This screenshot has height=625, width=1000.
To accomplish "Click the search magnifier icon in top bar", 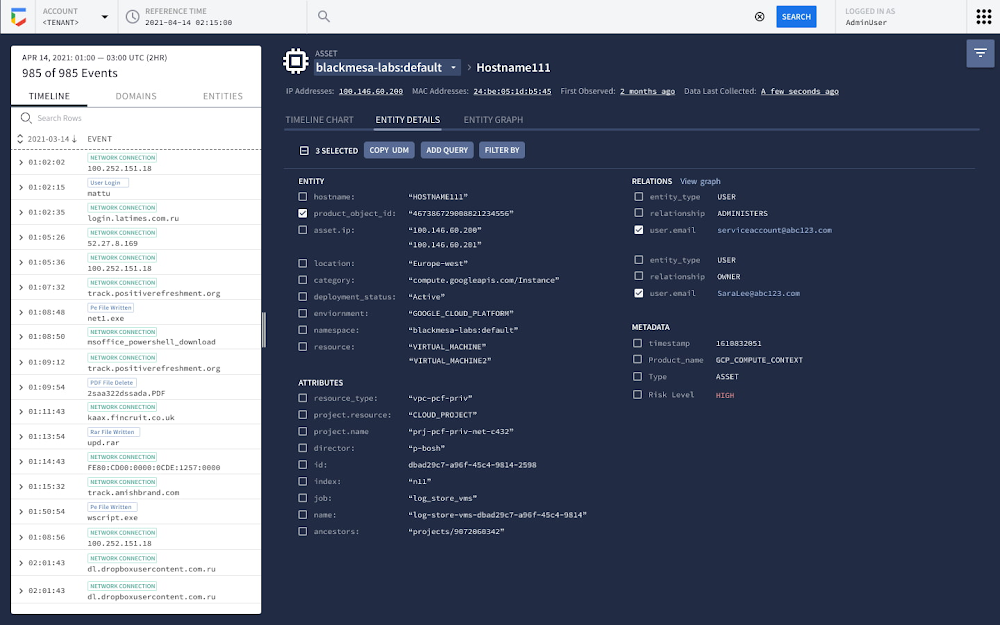I will [x=324, y=17].
